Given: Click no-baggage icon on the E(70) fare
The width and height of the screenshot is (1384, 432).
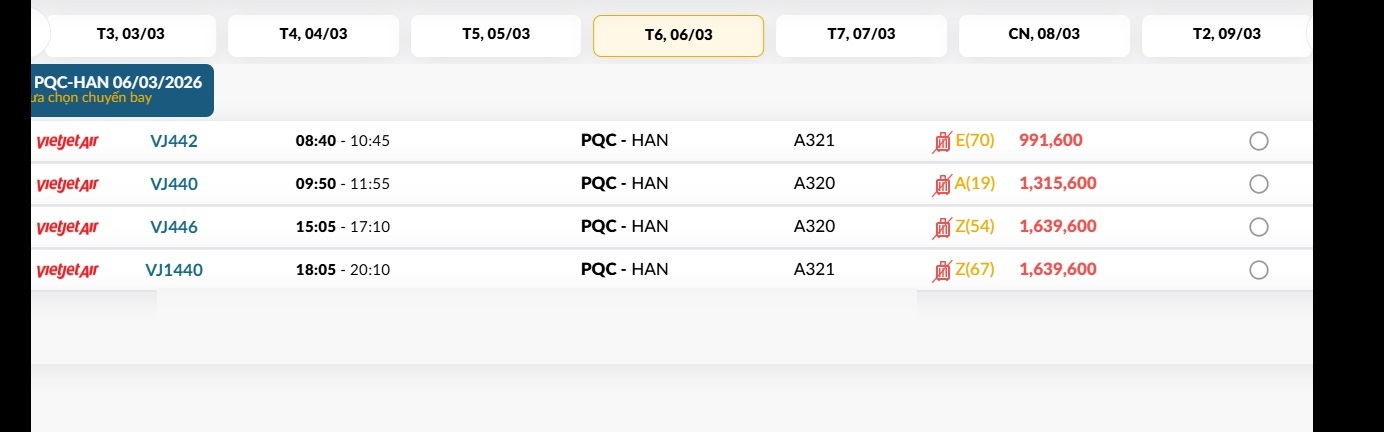Looking at the screenshot, I should tap(942, 142).
